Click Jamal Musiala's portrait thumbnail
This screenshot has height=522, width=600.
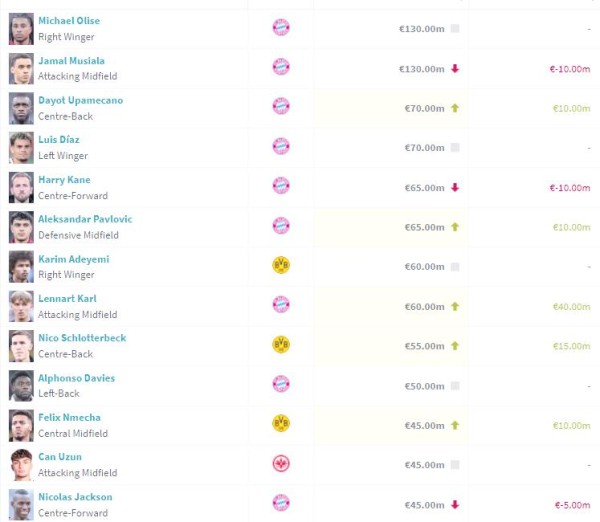[x=21, y=68]
